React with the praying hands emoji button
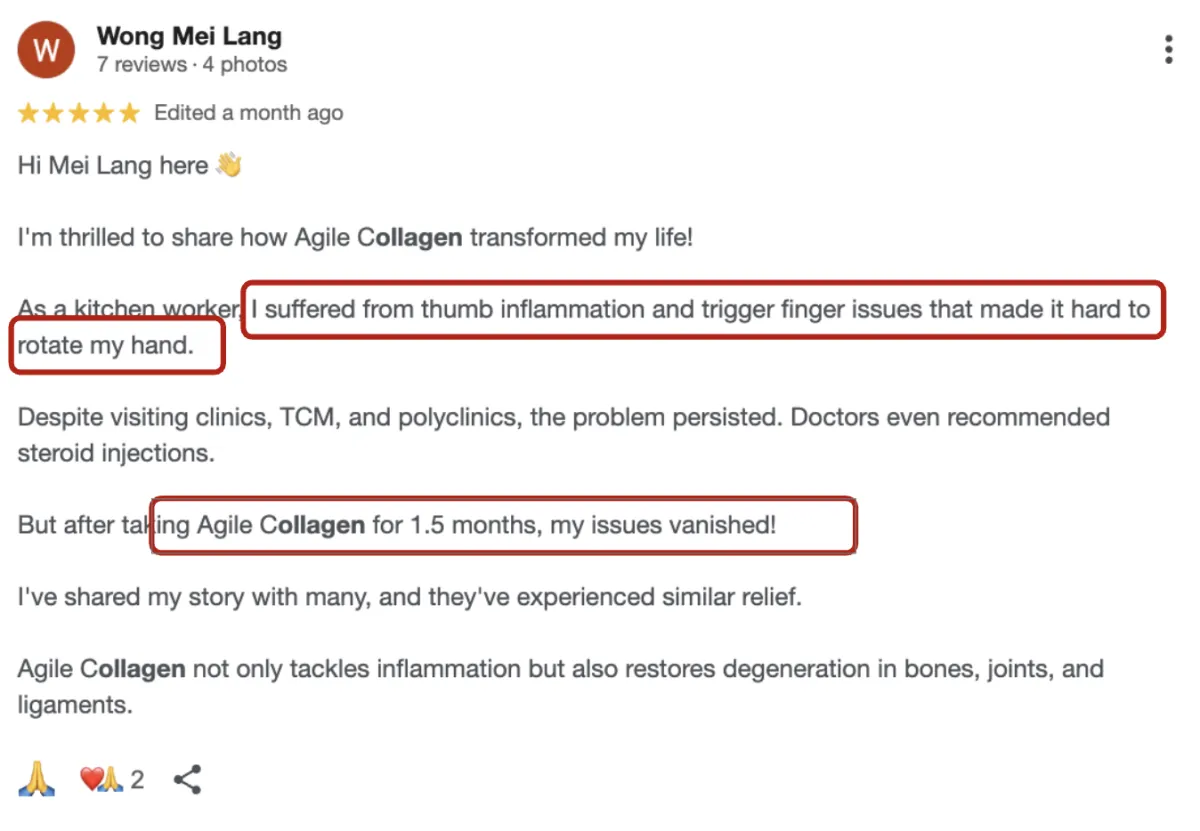Screen dimensions: 1200x831 (x=37, y=779)
